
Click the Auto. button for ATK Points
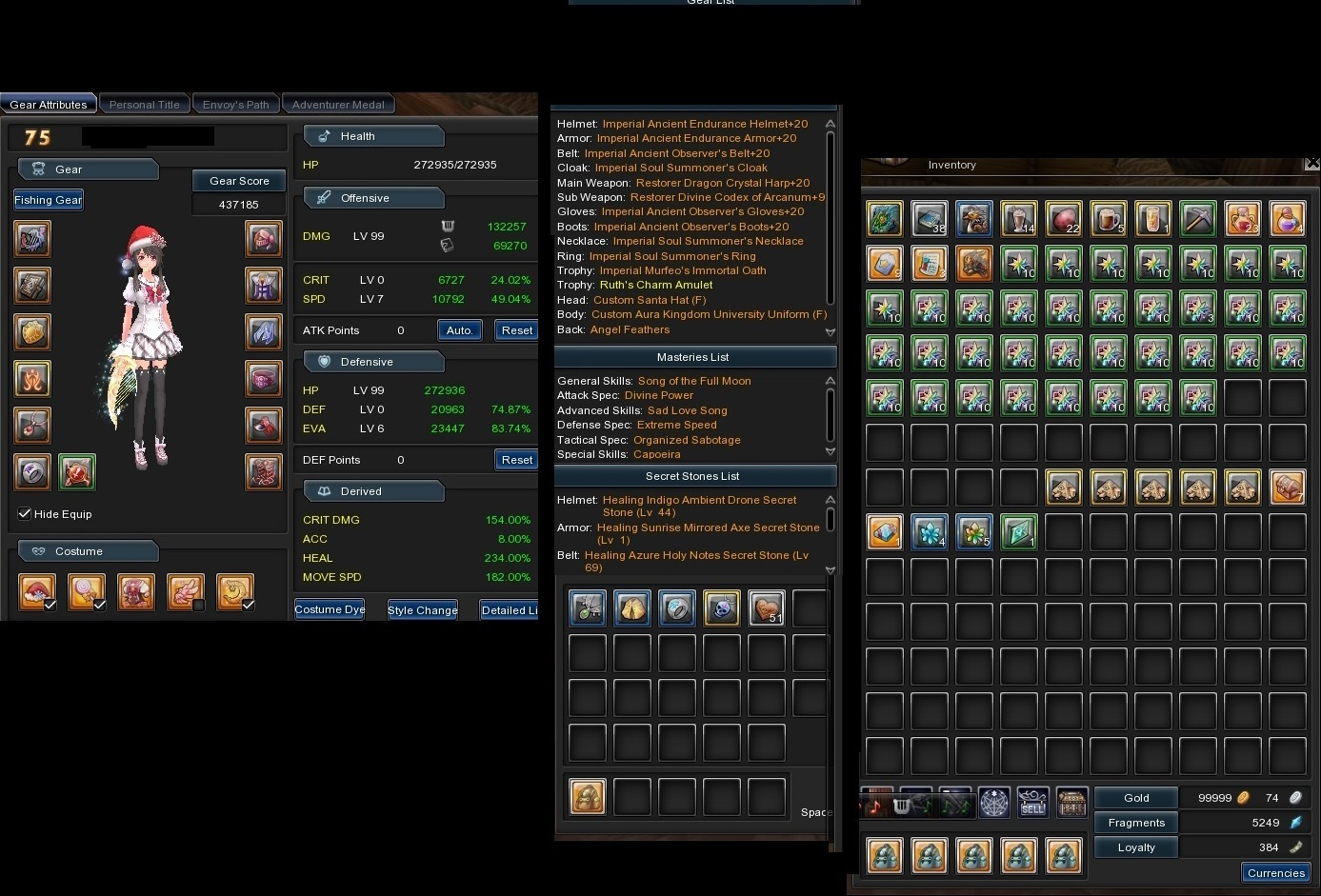460,330
